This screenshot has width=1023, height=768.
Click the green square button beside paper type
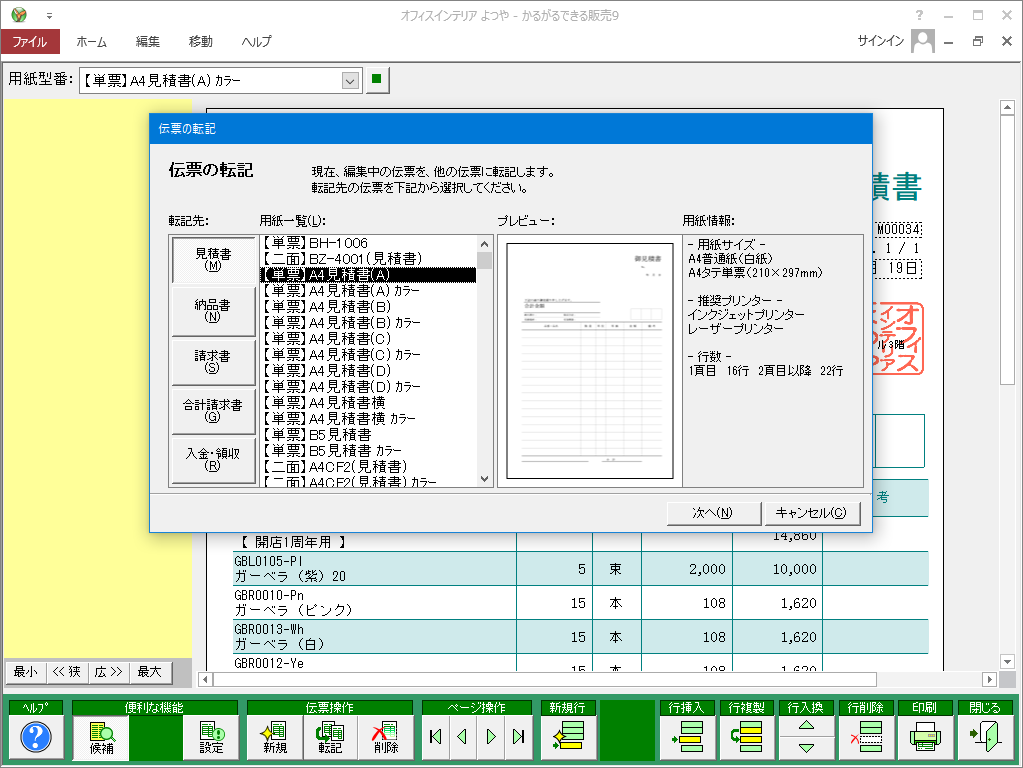coord(376,80)
